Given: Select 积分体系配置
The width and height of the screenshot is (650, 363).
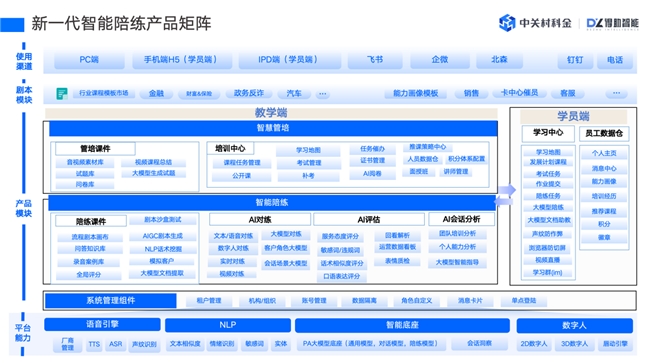Looking at the screenshot, I should pos(466,159).
